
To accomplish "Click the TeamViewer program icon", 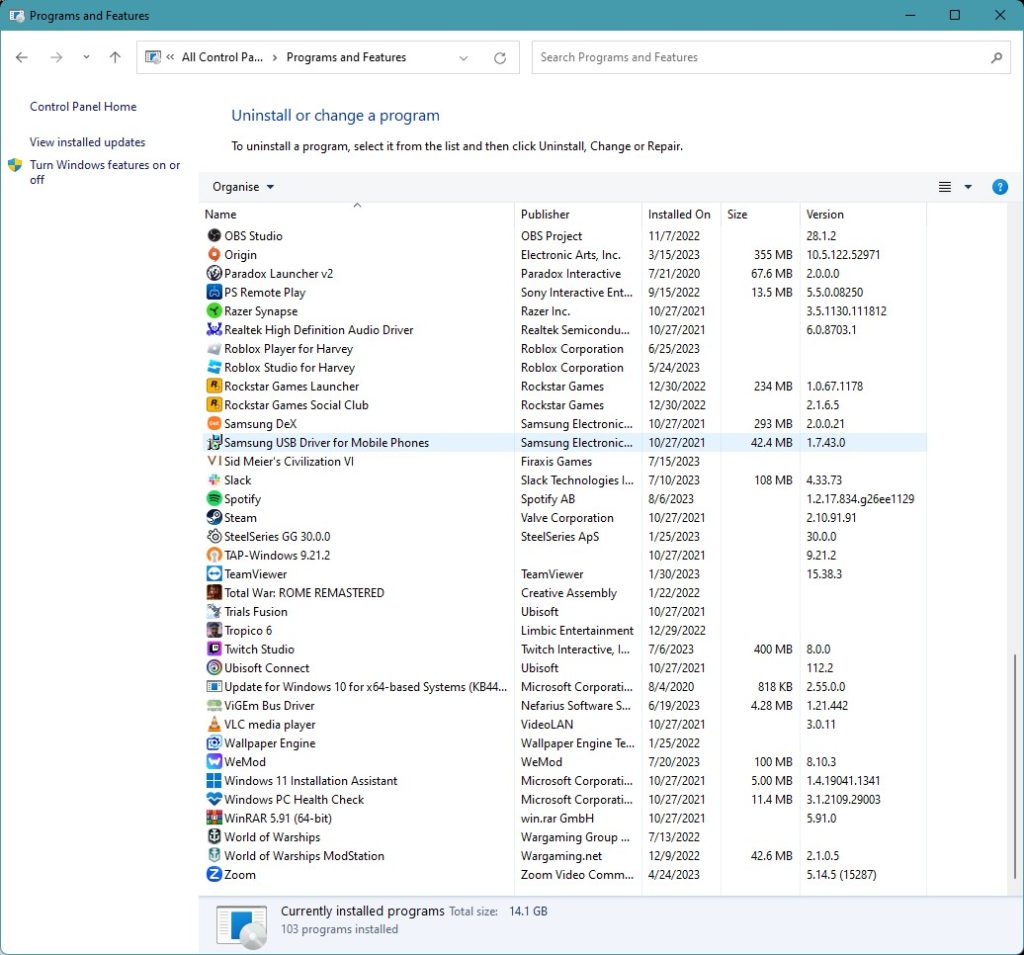I will click(x=214, y=574).
